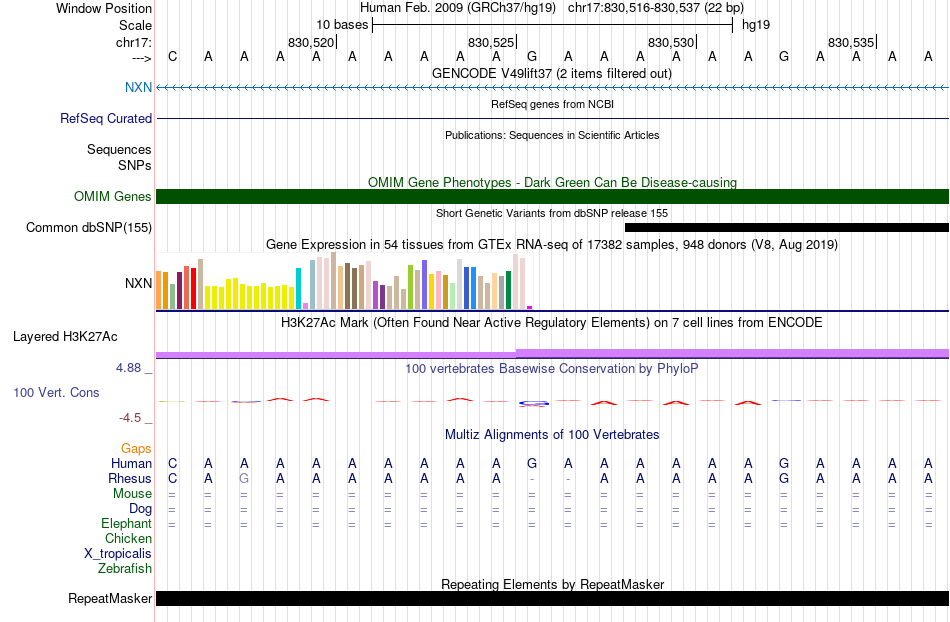Click the 10 bases scale text

point(342,25)
